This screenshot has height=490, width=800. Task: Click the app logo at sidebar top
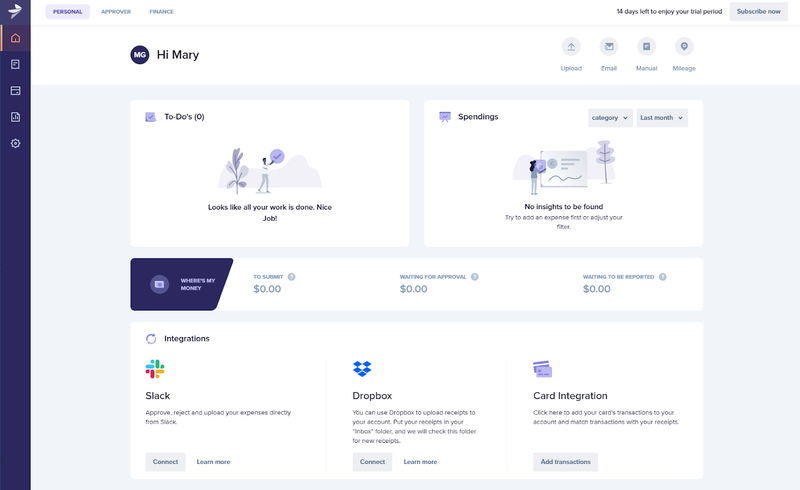pos(15,11)
